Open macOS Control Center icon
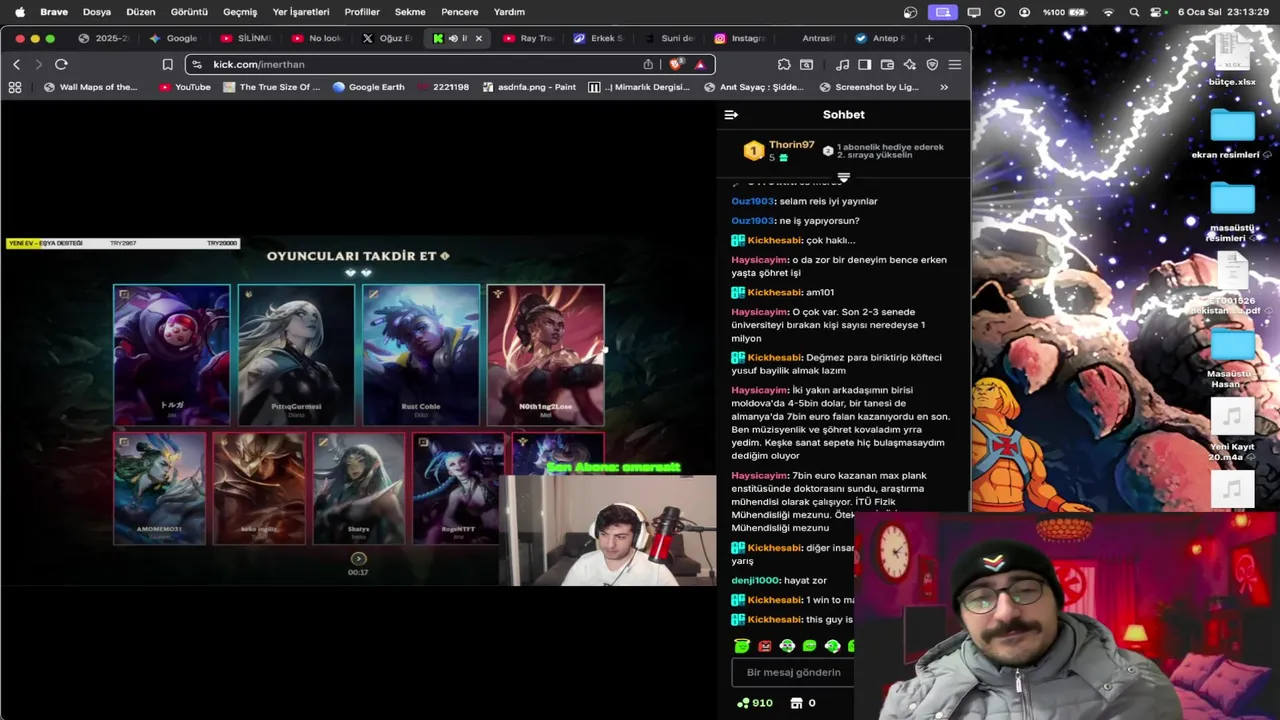Image resolution: width=1280 pixels, height=720 pixels. pos(1157,12)
